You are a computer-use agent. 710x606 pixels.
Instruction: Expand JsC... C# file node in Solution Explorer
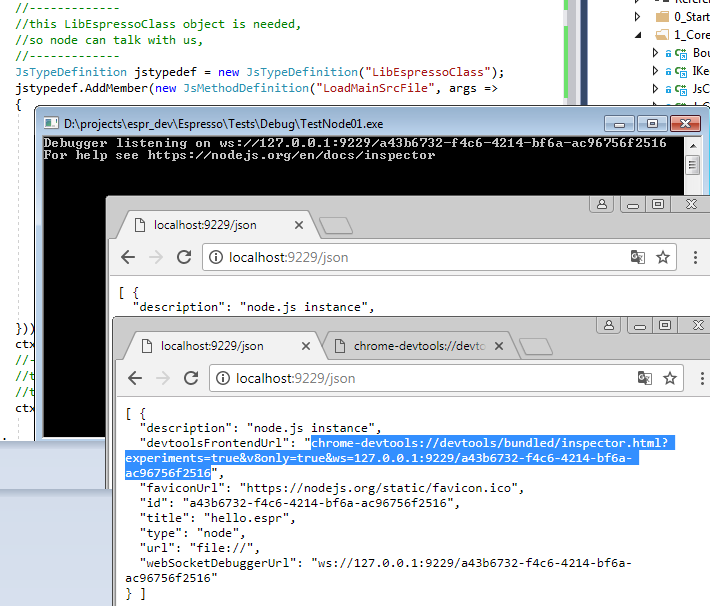pos(655,89)
